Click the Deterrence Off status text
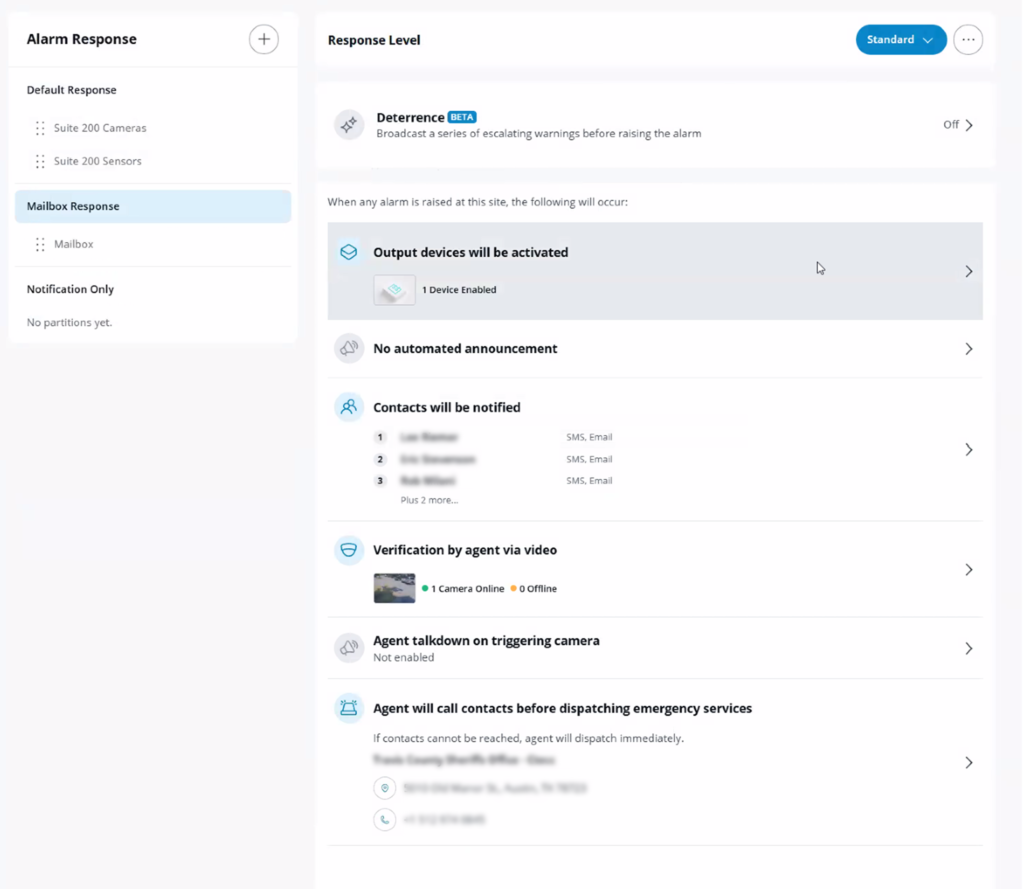Image resolution: width=1024 pixels, height=889 pixels. (x=951, y=125)
